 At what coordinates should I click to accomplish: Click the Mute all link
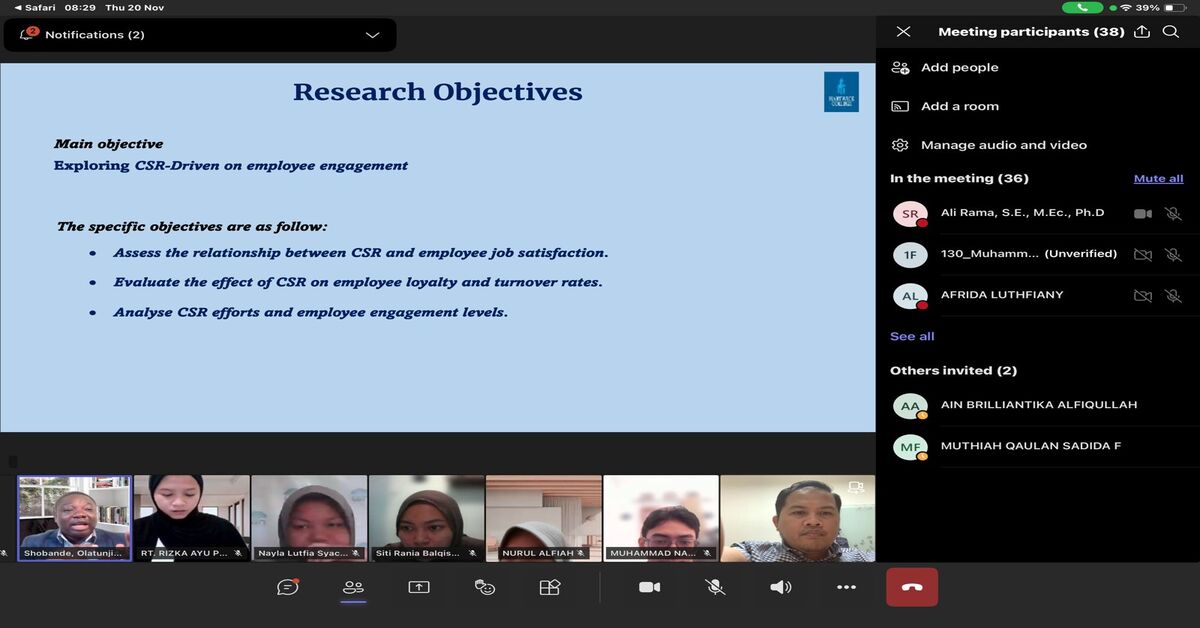1158,179
